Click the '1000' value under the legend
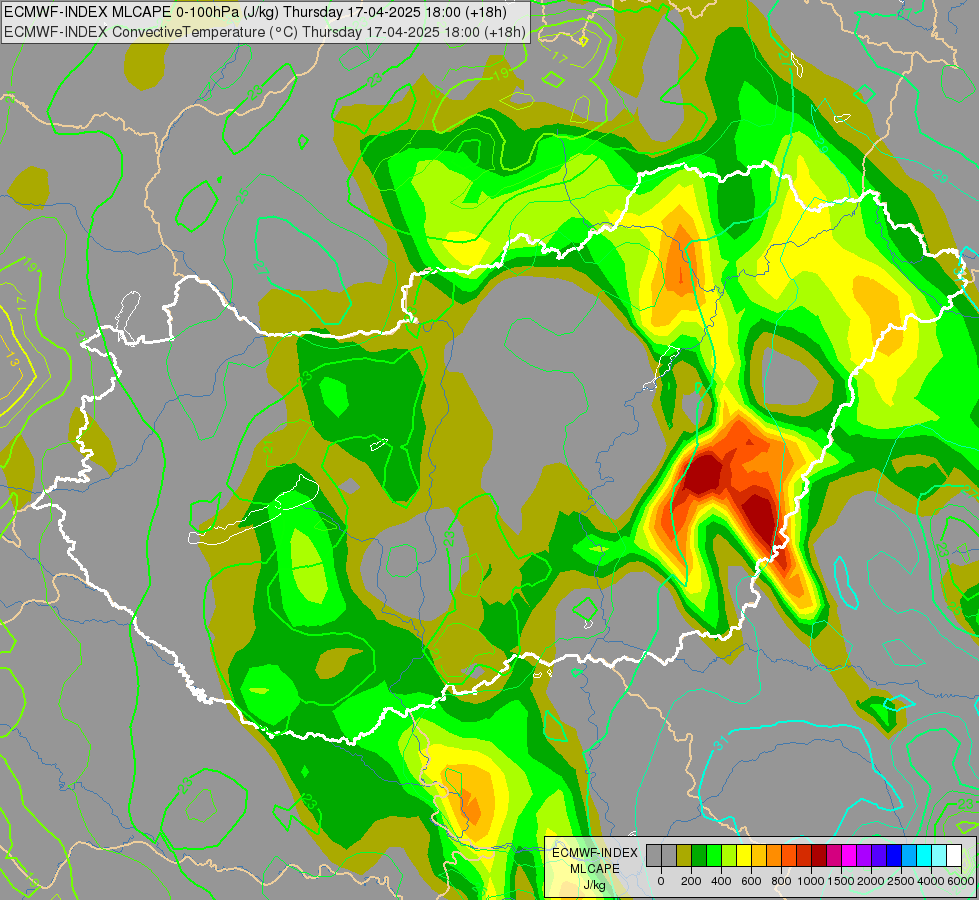Screen dimensions: 979x900 tap(811, 881)
